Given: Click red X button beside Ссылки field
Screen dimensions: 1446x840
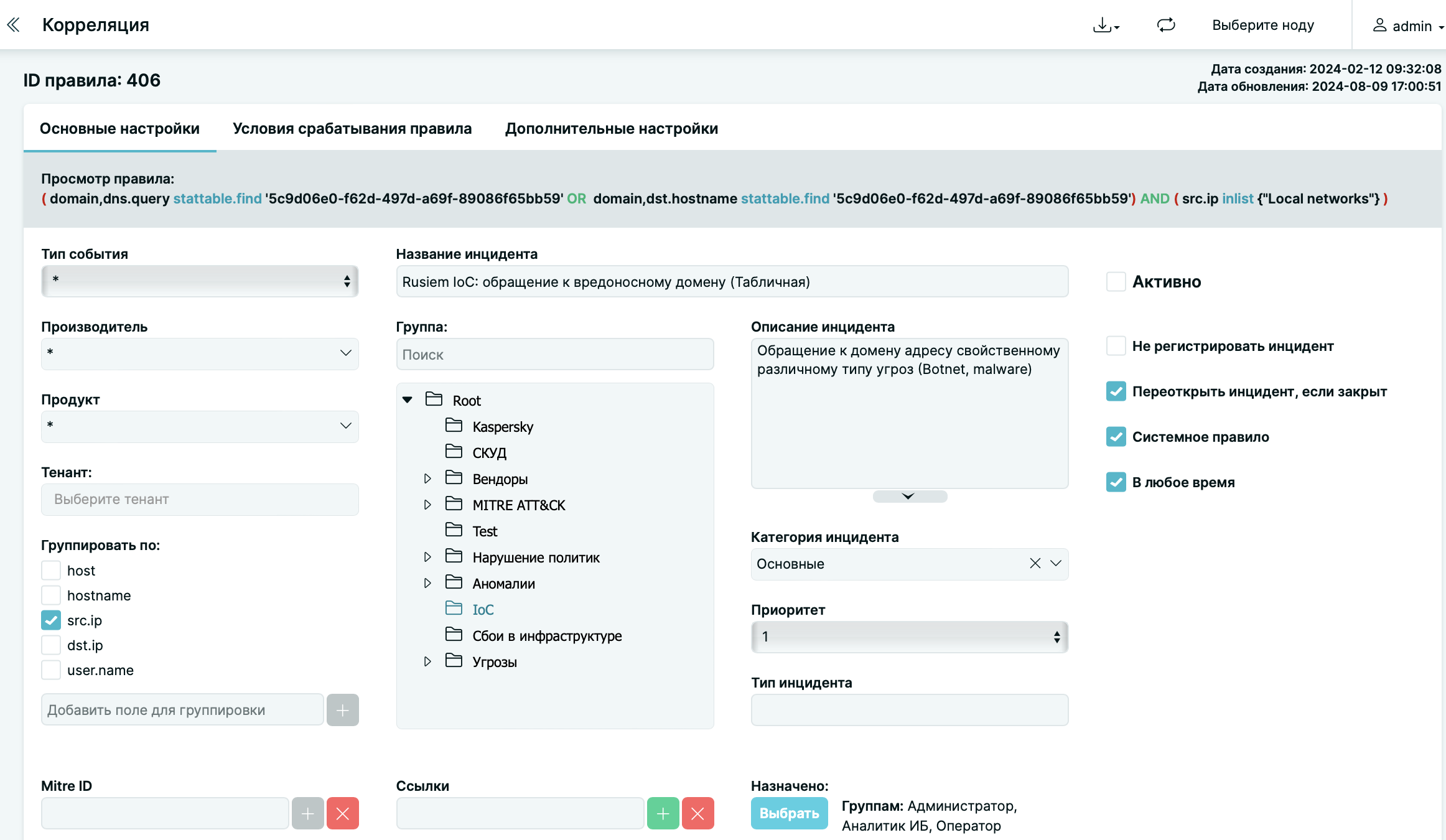Looking at the screenshot, I should (697, 813).
